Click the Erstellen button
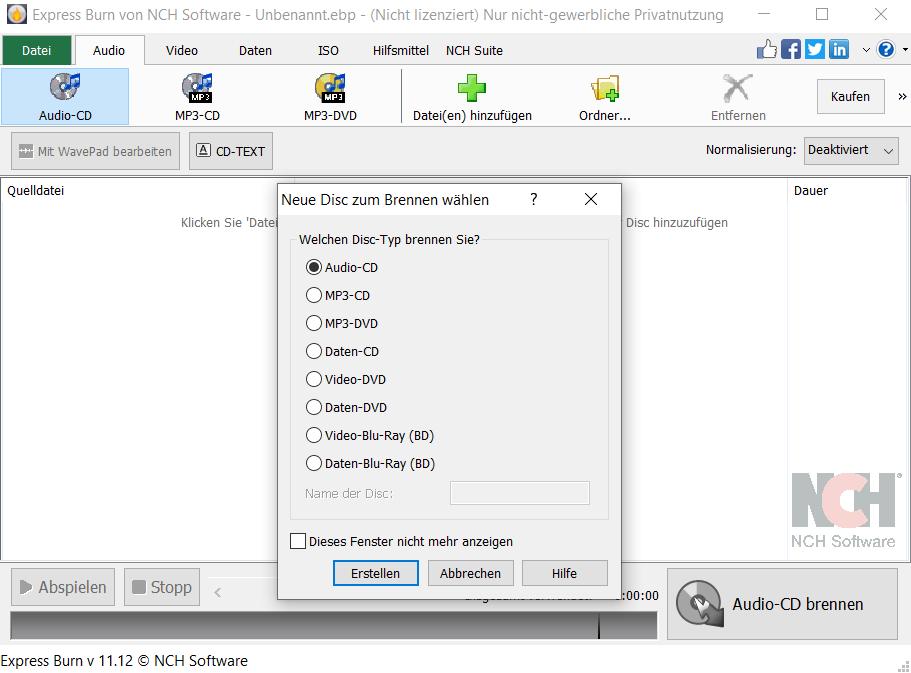The width and height of the screenshot is (911, 673). [x=375, y=573]
